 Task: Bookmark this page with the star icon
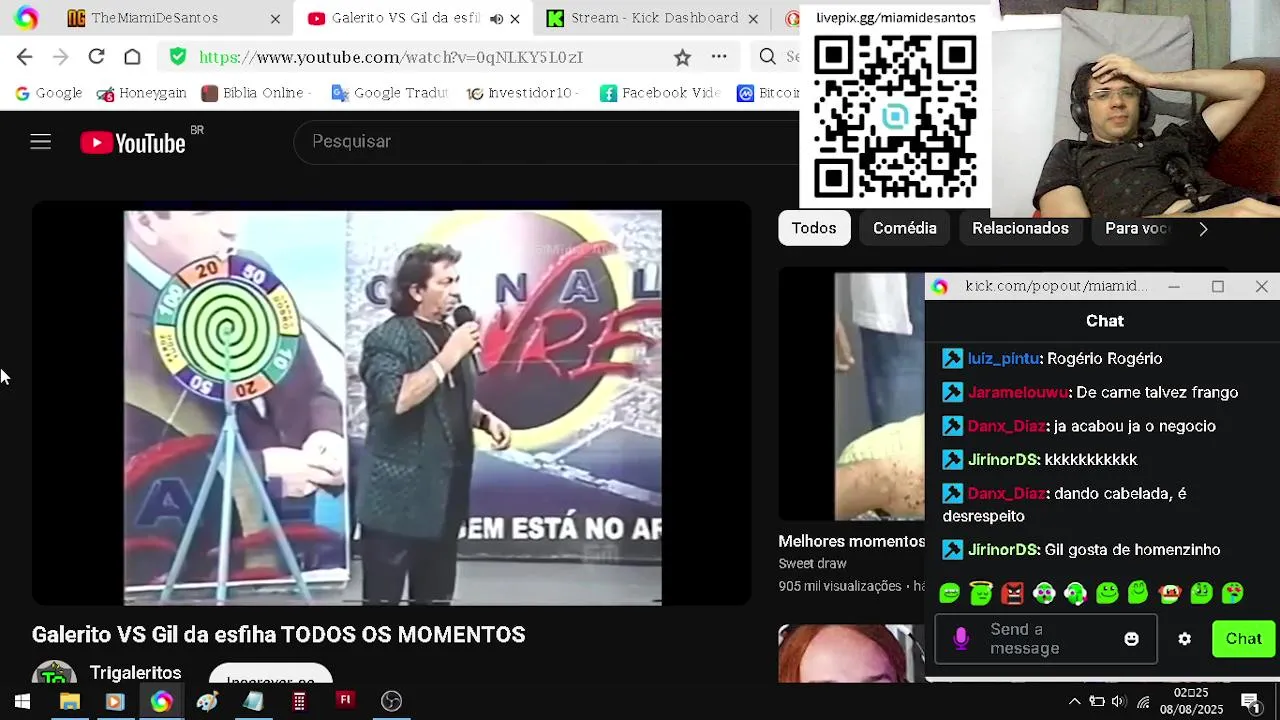pyautogui.click(x=682, y=57)
